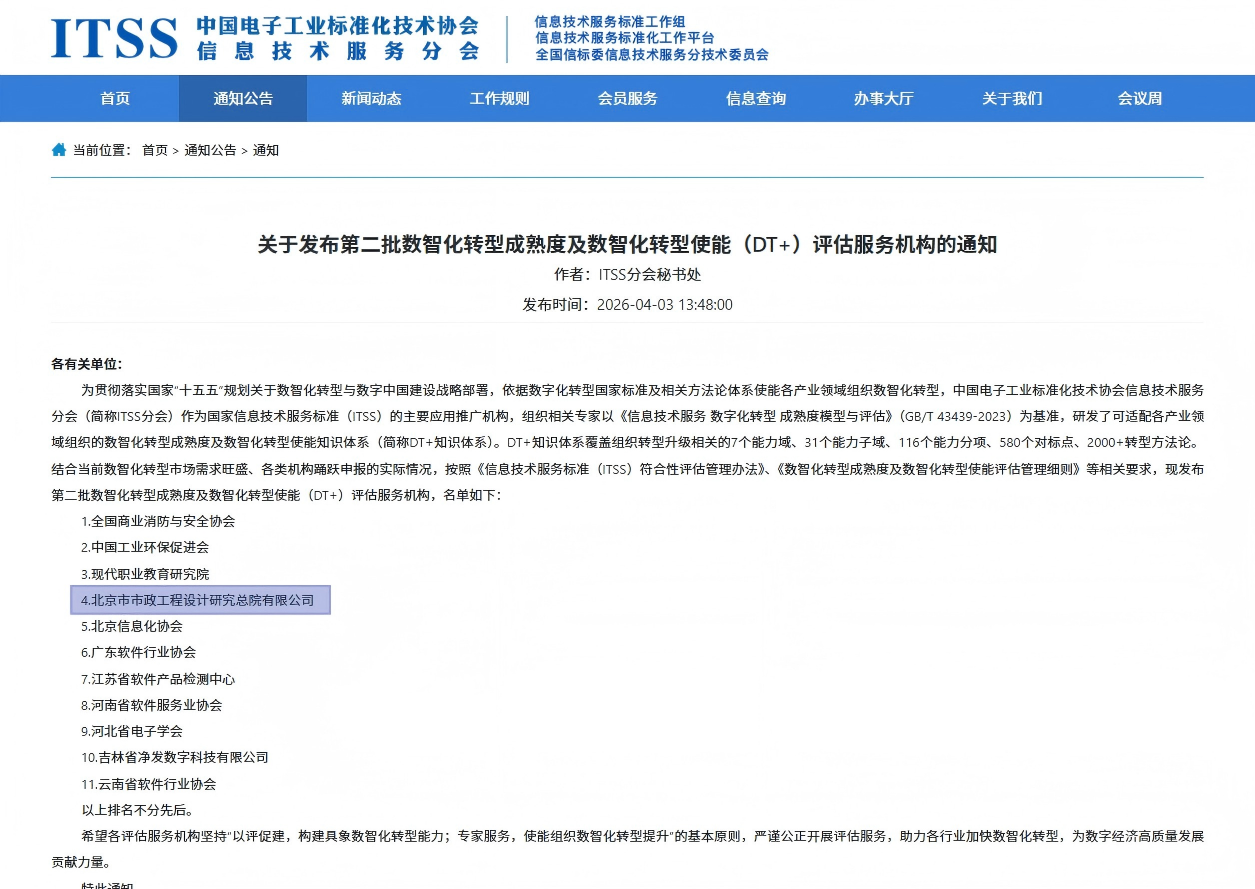Select the 吉林省净发数字科技有限公司 list entry
This screenshot has height=889, width=1255.
(174, 757)
